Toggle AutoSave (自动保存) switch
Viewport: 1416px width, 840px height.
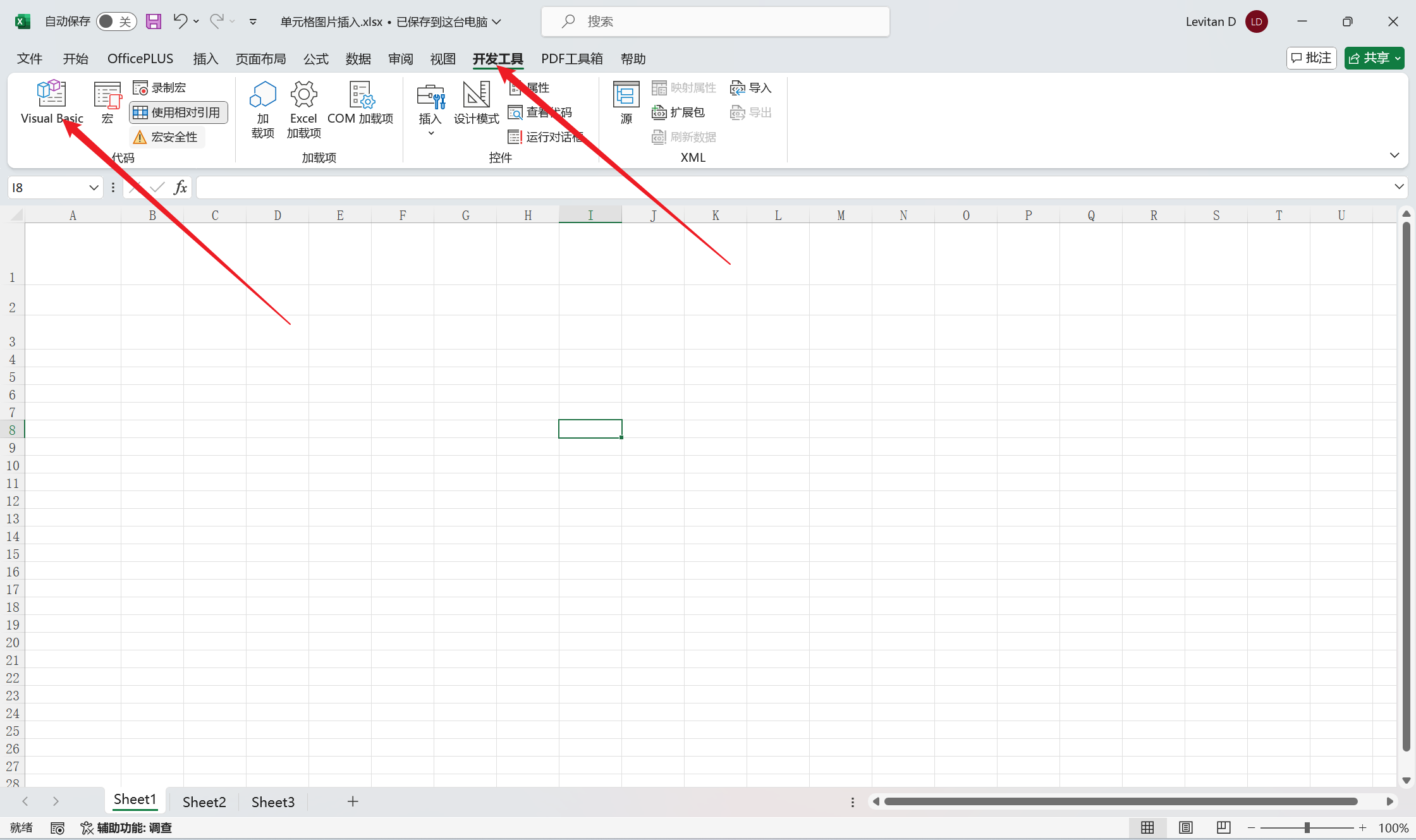(x=116, y=21)
